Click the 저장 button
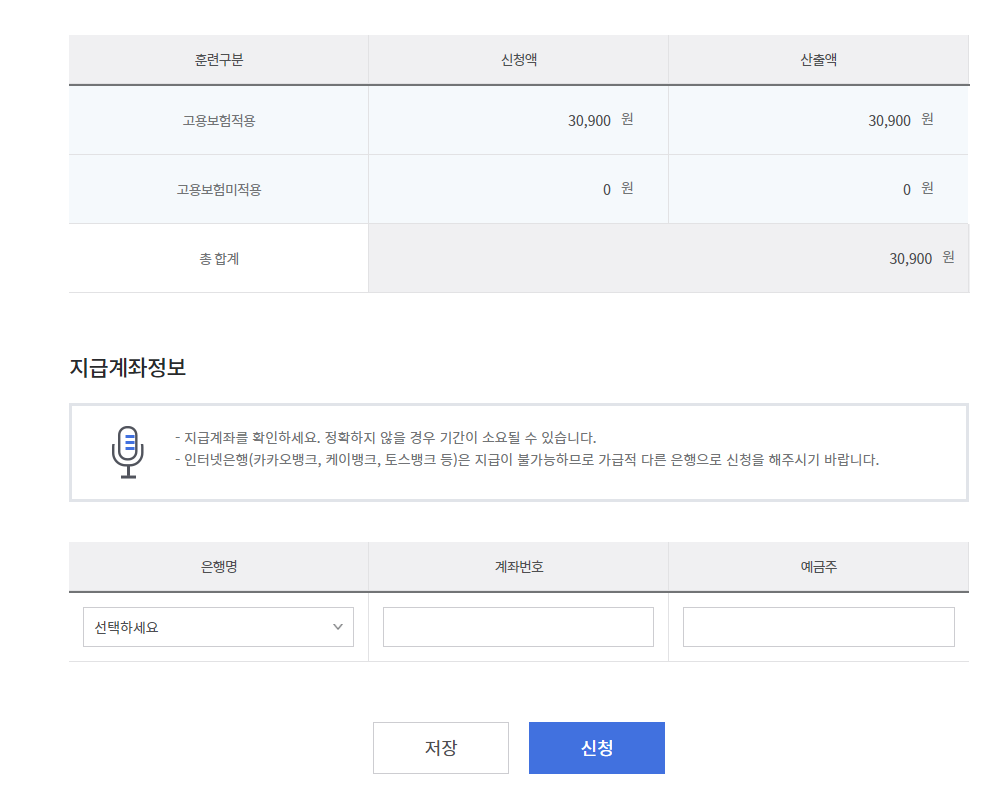This screenshot has height=812, width=999. click(x=441, y=748)
